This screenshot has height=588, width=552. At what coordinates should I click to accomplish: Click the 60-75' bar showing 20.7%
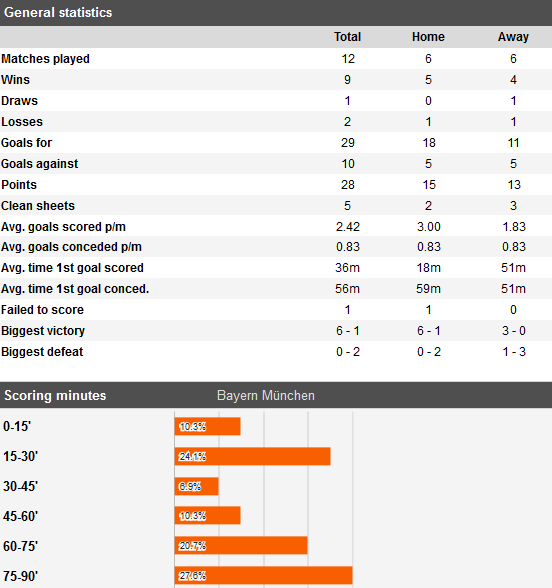point(241,546)
